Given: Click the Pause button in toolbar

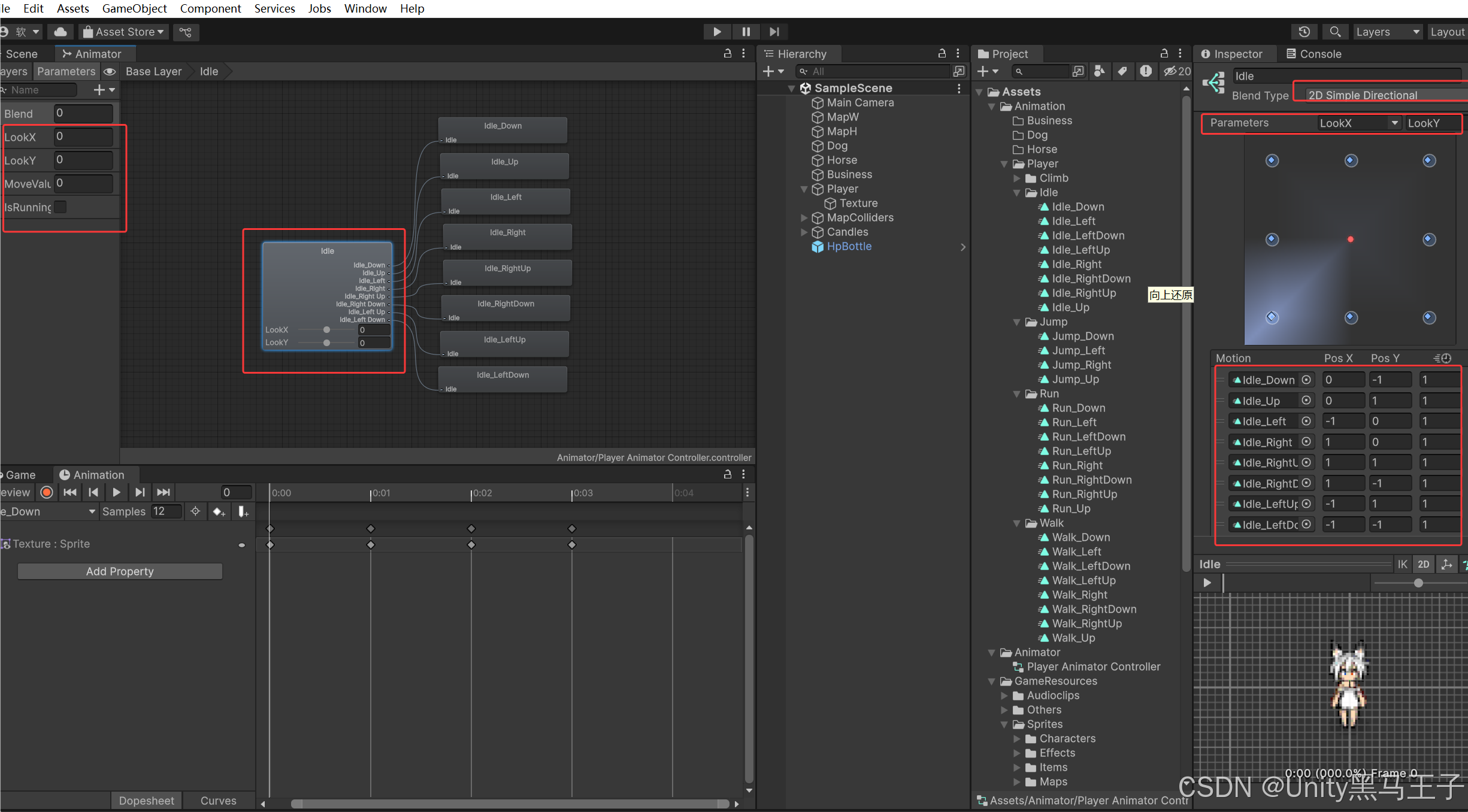Looking at the screenshot, I should (x=746, y=32).
